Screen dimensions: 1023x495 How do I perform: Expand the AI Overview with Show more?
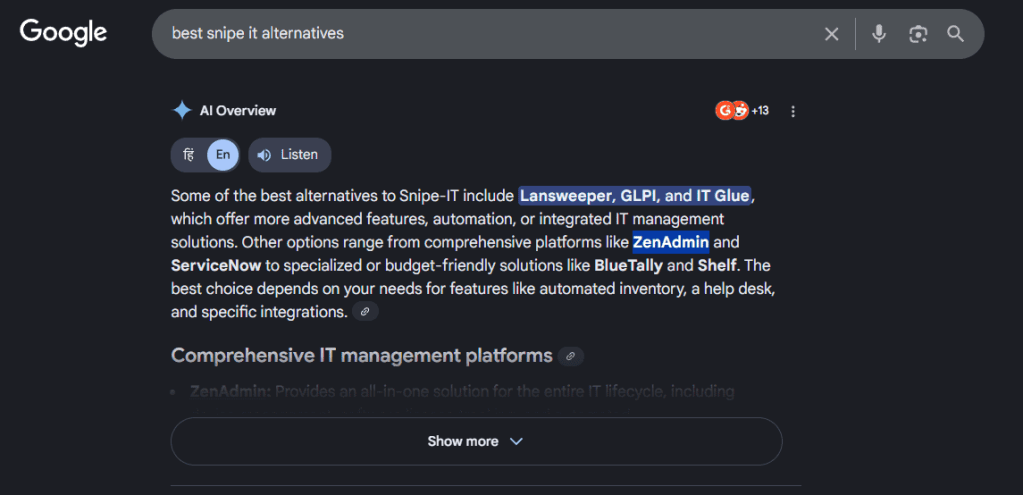(x=476, y=441)
